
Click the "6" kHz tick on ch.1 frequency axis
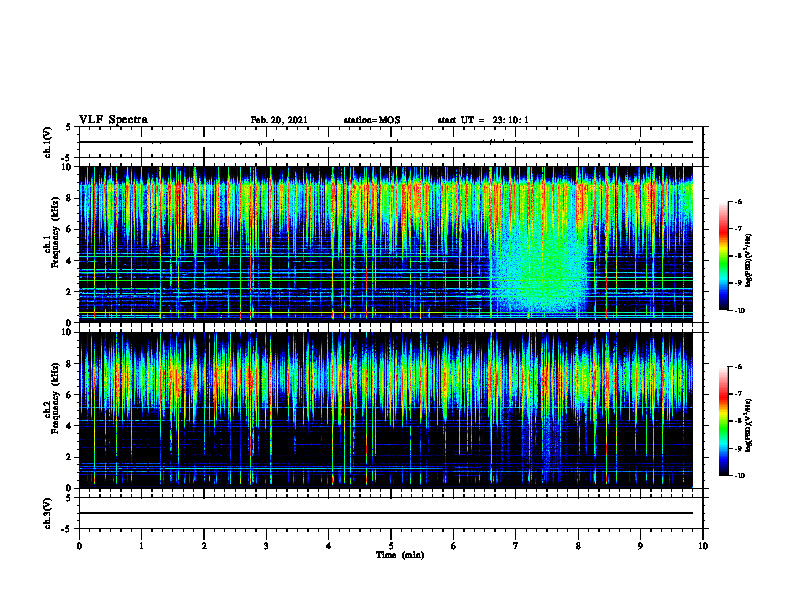click(70, 229)
